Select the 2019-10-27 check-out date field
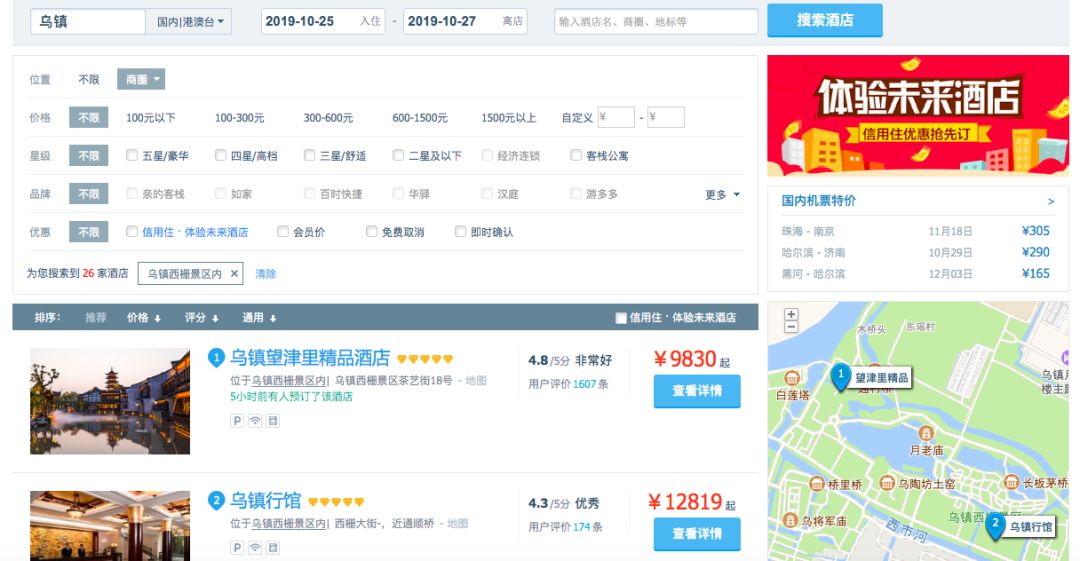The image size is (1080, 561). pos(465,21)
